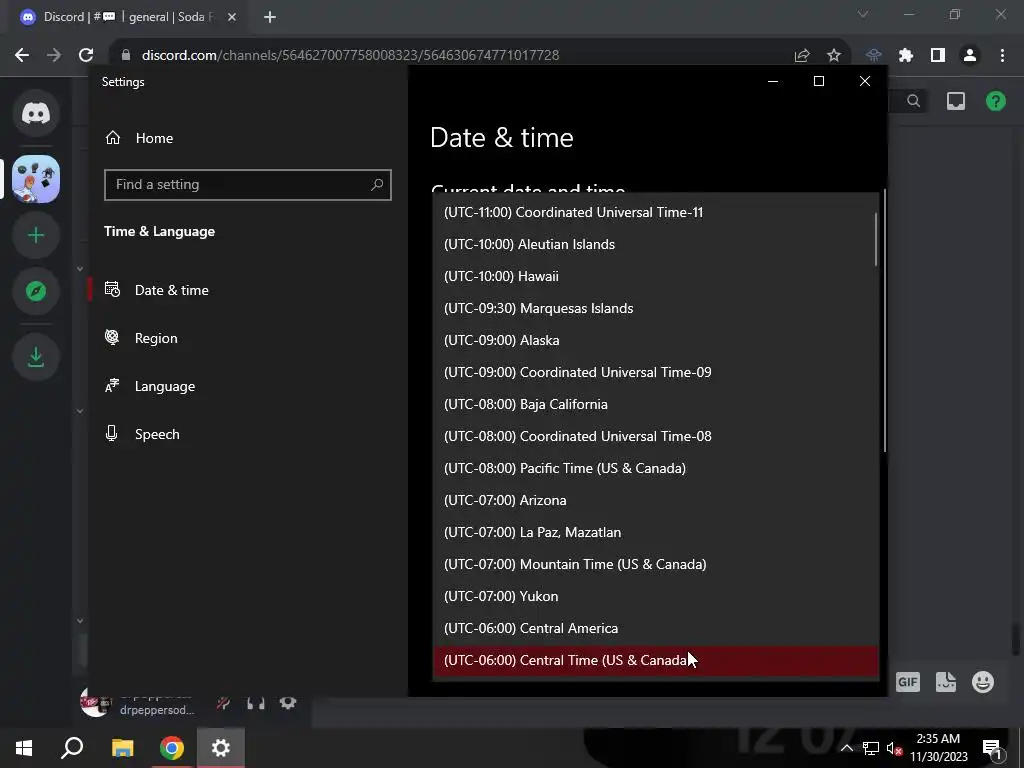Viewport: 1024px width, 768px height.
Task: Open Region settings page
Action: [x=248, y=338]
